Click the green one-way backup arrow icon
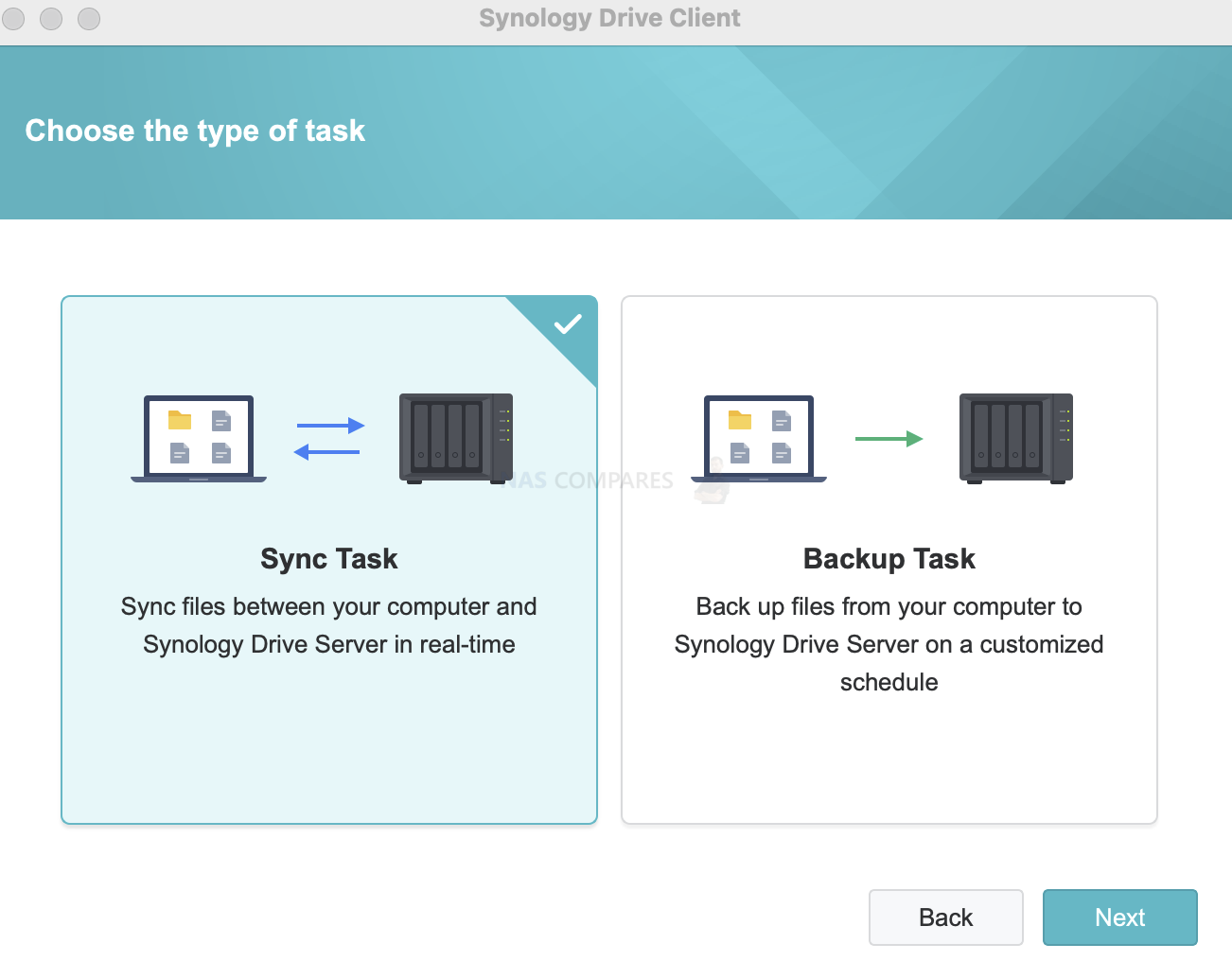This screenshot has height=961, width=1232. (x=889, y=439)
